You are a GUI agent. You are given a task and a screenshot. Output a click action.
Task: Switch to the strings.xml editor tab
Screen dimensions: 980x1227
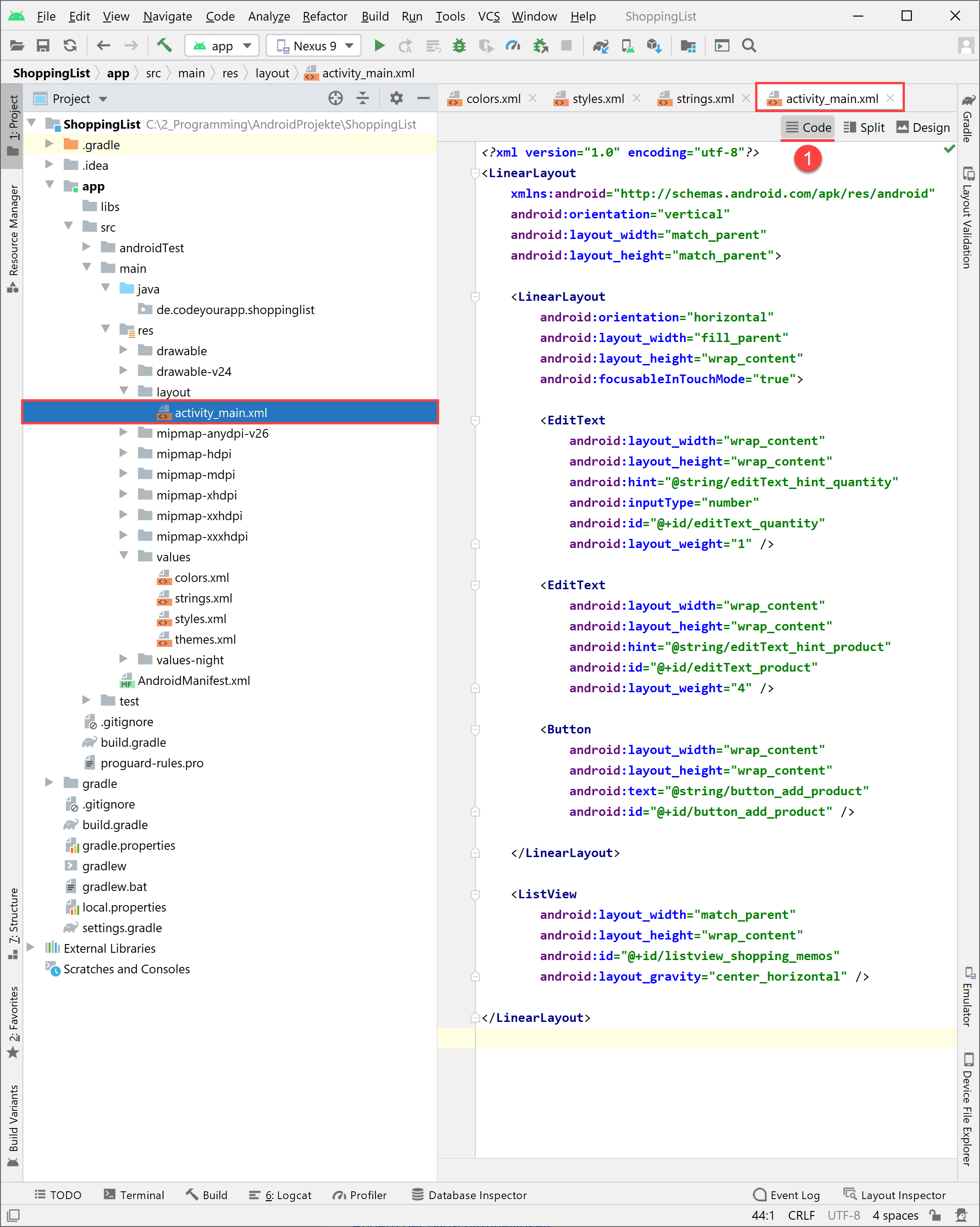pyautogui.click(x=705, y=98)
